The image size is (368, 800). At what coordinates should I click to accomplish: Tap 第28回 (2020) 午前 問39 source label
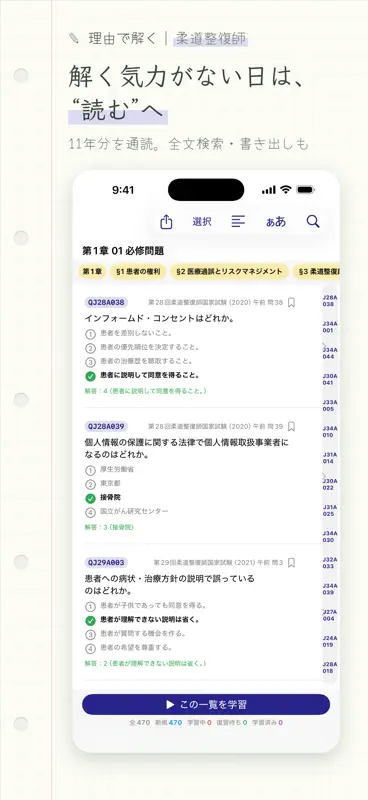coord(215,426)
